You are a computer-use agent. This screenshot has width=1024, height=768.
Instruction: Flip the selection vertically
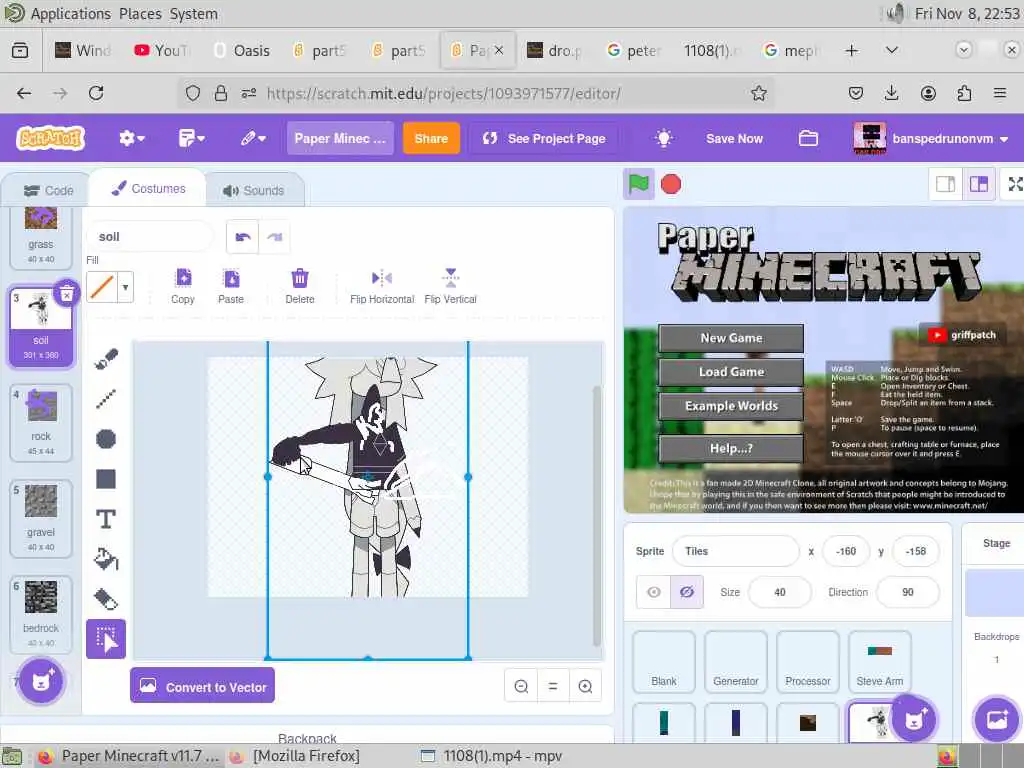click(451, 286)
